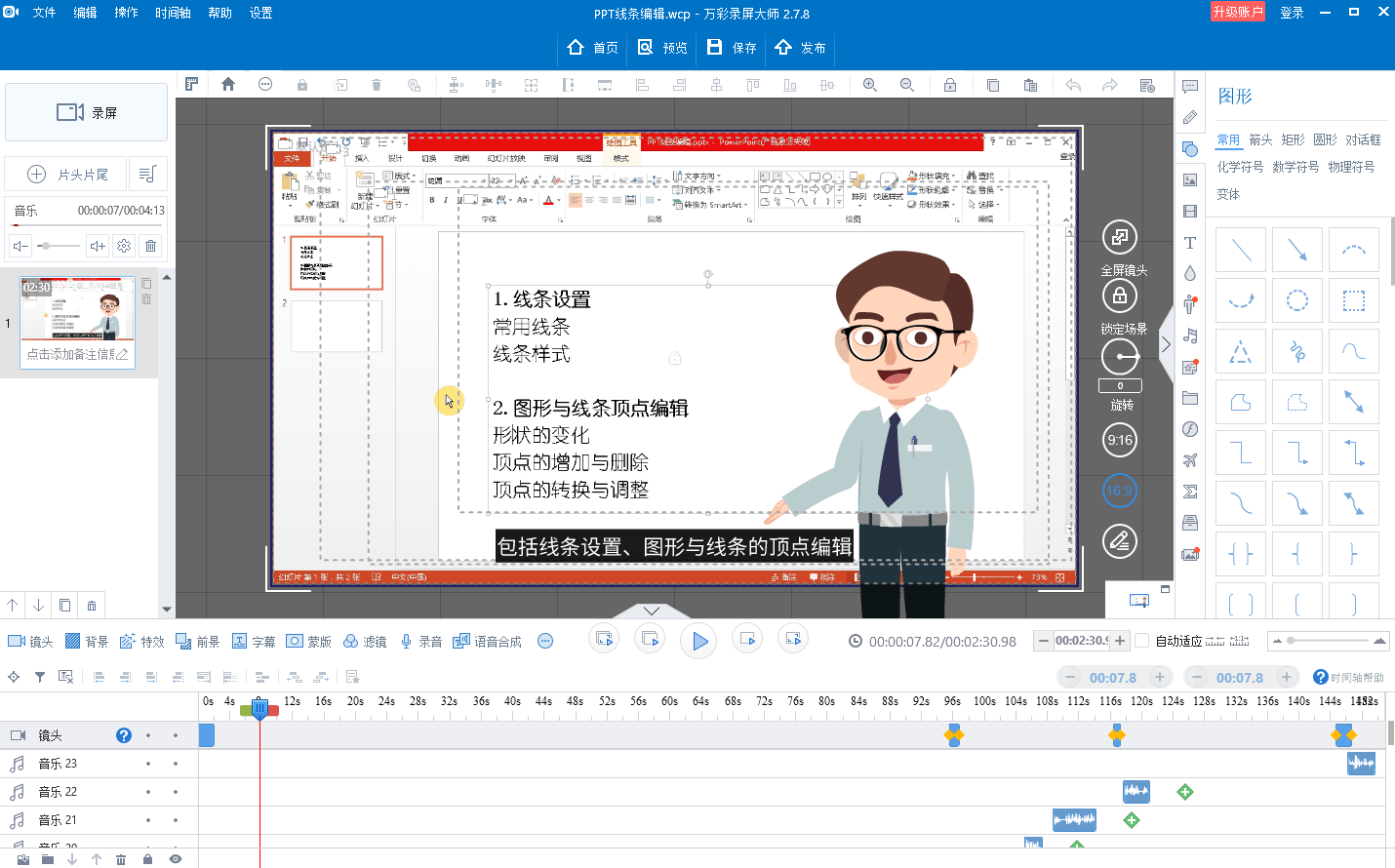Click the 预览 preview button
The width and height of the screenshot is (1395, 868).
point(662,47)
